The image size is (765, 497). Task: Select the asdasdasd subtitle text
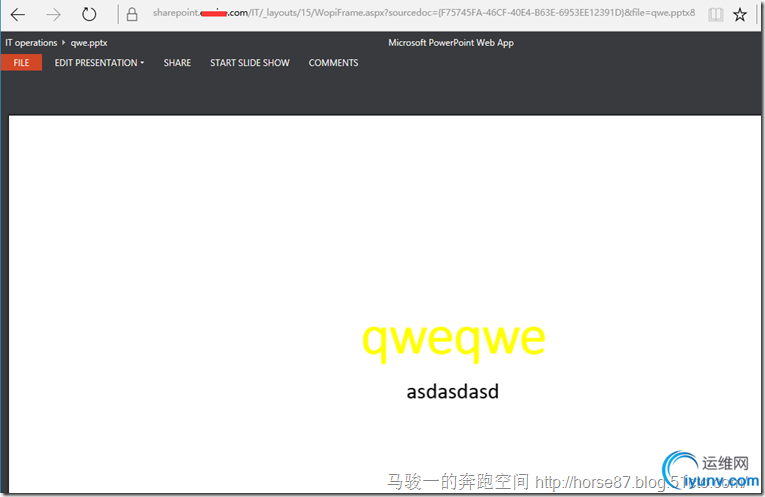click(453, 392)
